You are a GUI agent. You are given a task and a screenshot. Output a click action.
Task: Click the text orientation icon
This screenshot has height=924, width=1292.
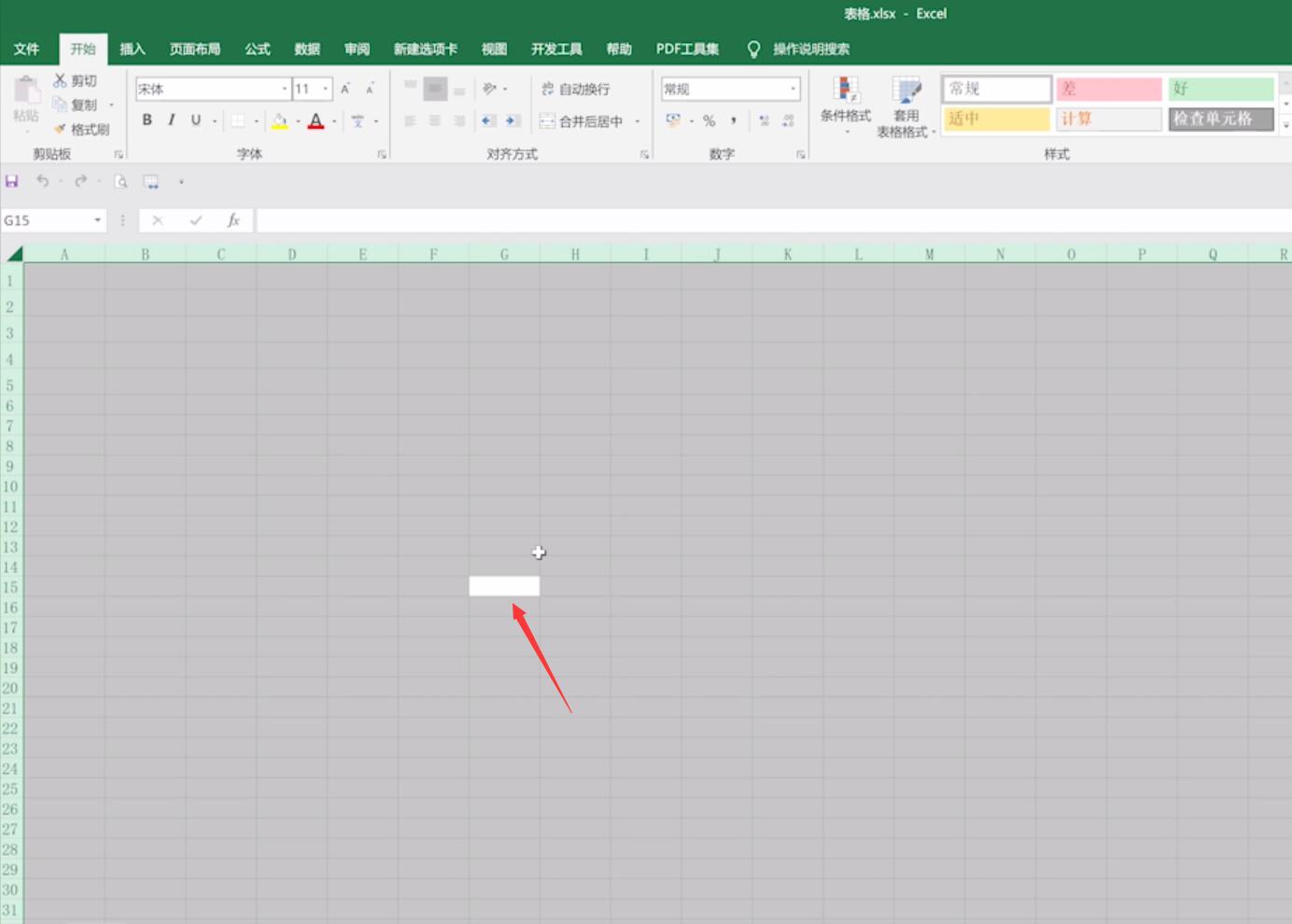489,89
